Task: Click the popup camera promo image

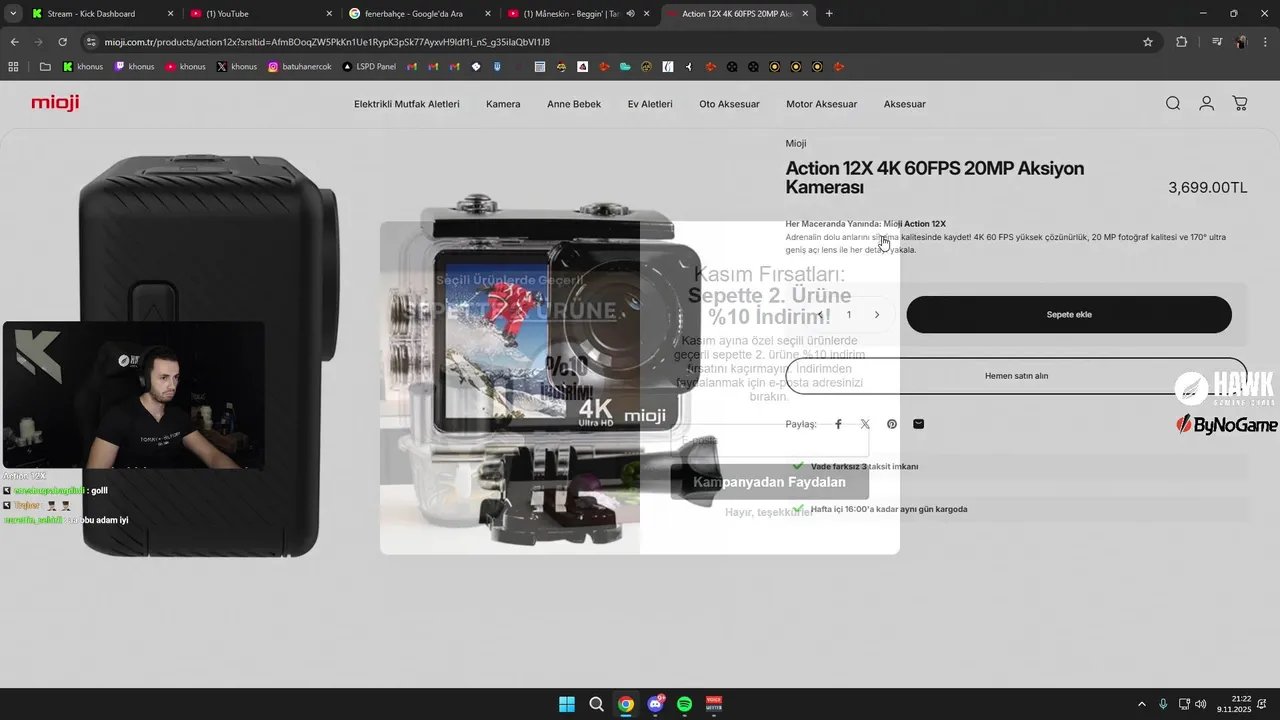Action: (510, 388)
